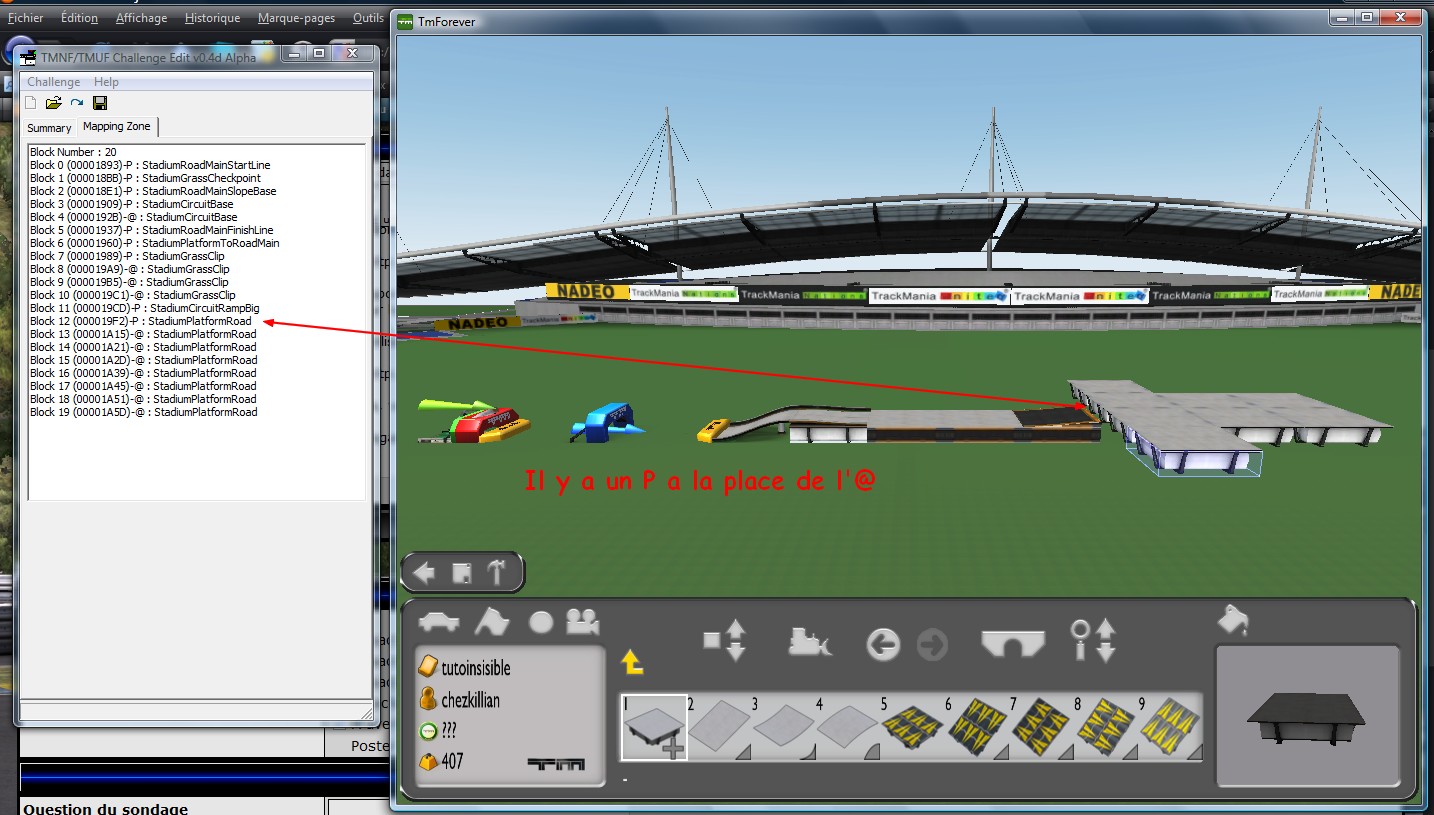
Task: Click the blue reload arrow icon in Challenge Edit
Action: click(77, 103)
